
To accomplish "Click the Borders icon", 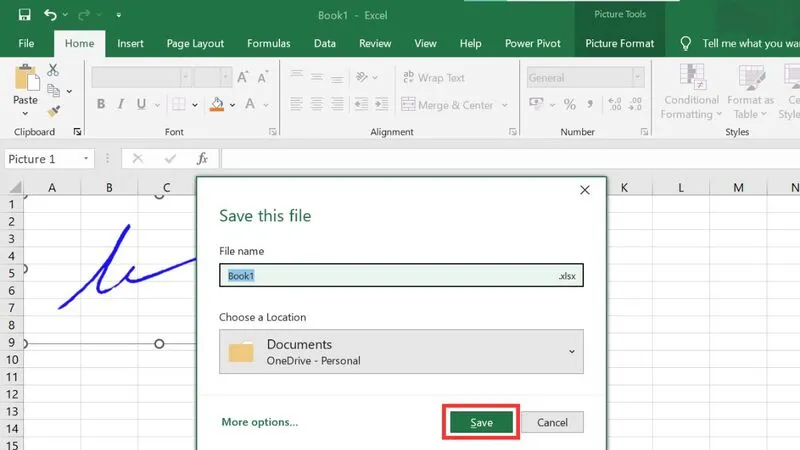I will 179,104.
